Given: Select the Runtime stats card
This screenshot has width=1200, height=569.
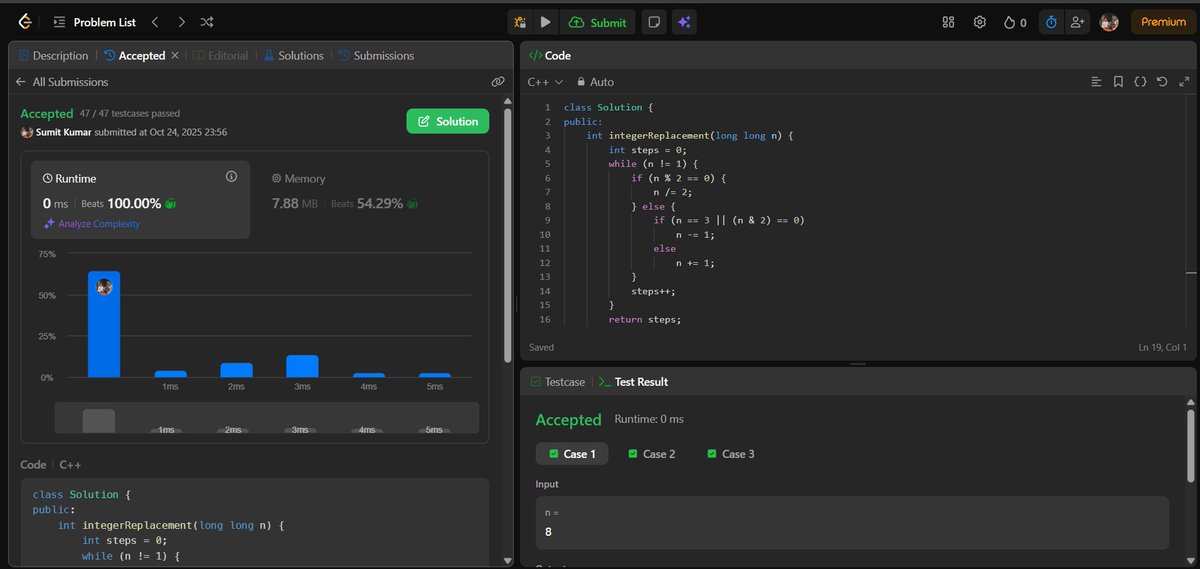Looking at the screenshot, I should tap(140, 199).
